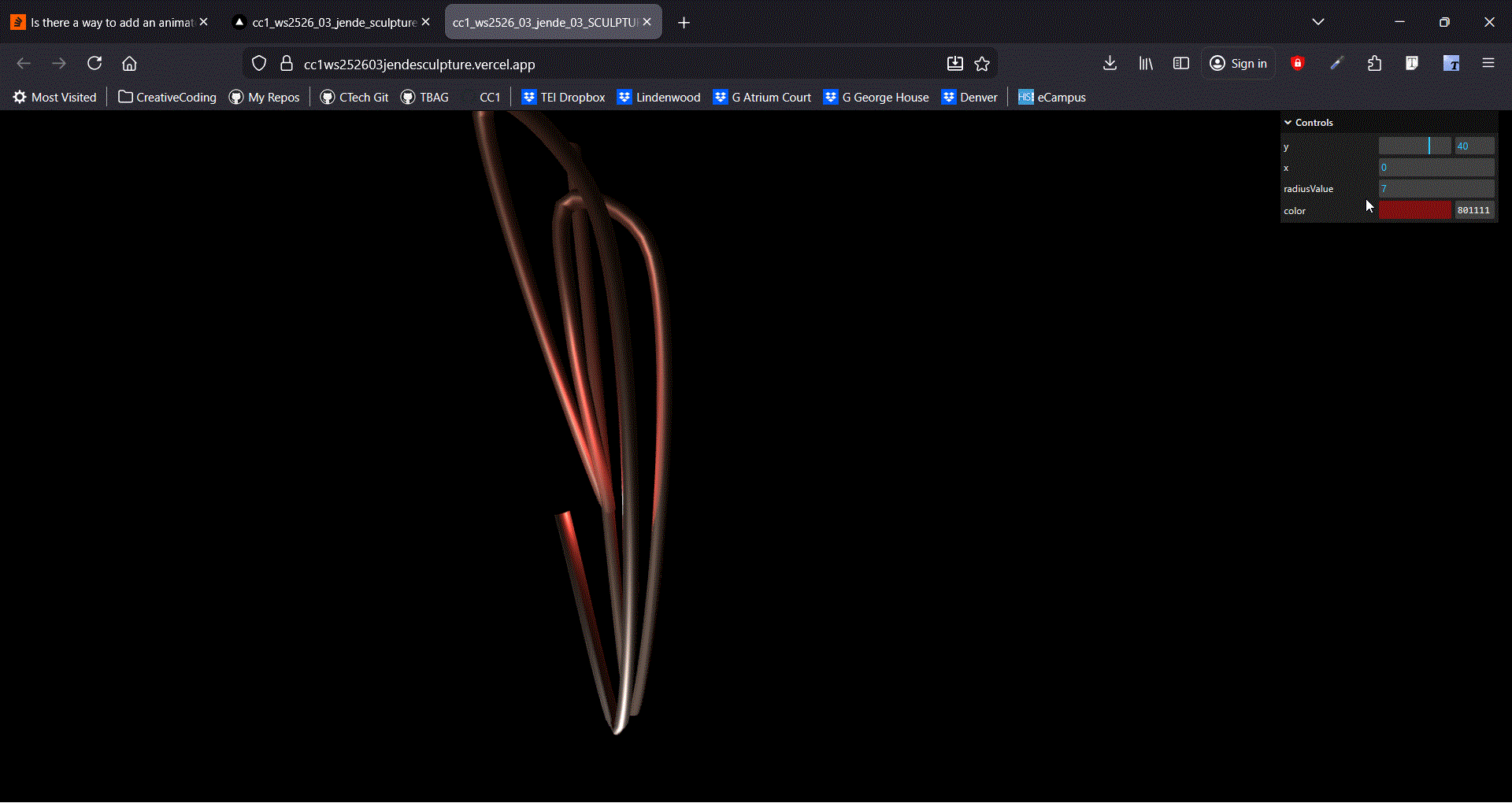Go to the browser home page
The height and width of the screenshot is (803, 1512).
(x=129, y=64)
